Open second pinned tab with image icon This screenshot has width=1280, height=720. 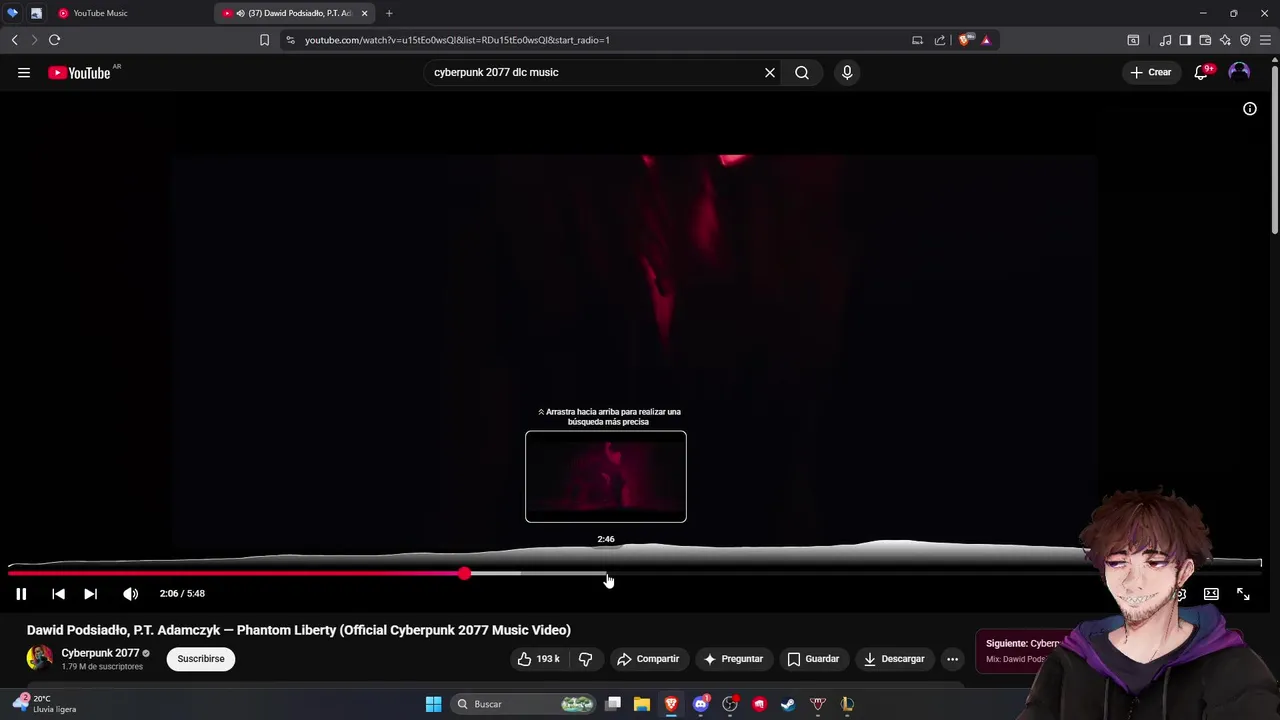(36, 13)
